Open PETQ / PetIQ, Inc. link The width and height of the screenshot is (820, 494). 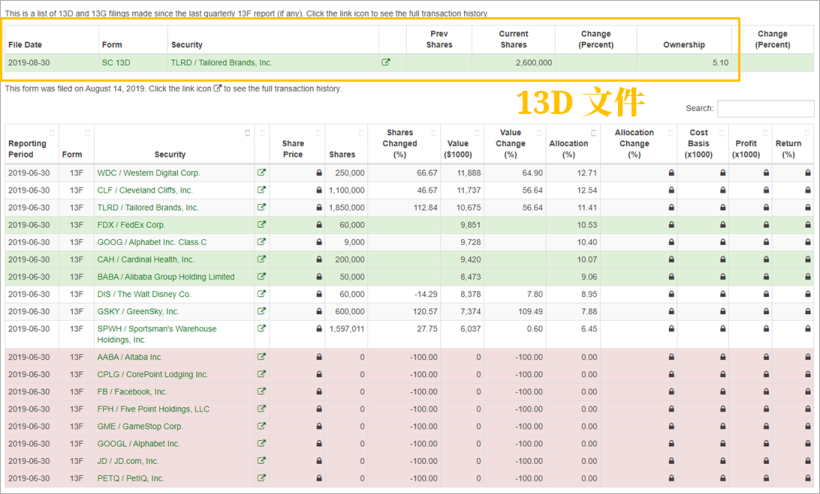pyautogui.click(x=131, y=478)
